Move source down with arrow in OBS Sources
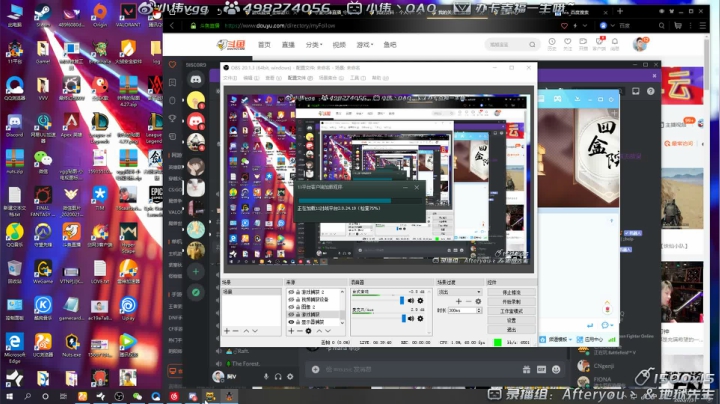Image resolution: width=720 pixels, height=404 pixels. [x=328, y=331]
